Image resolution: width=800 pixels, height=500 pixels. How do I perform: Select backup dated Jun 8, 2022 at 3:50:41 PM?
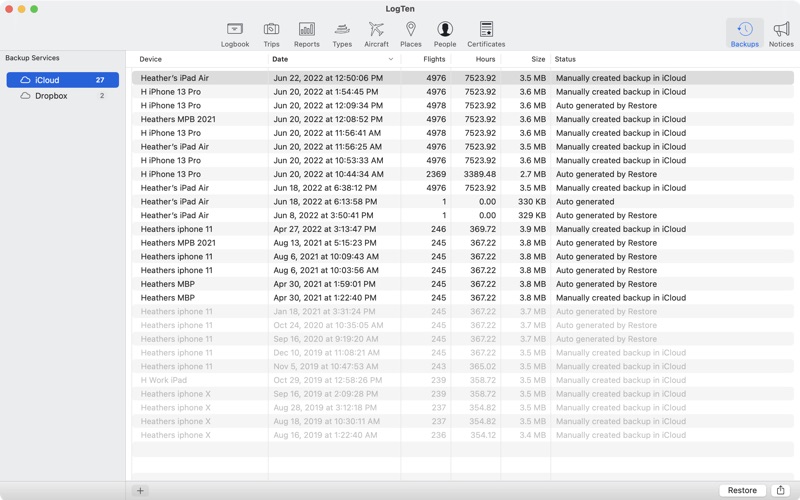pyautogui.click(x=463, y=215)
